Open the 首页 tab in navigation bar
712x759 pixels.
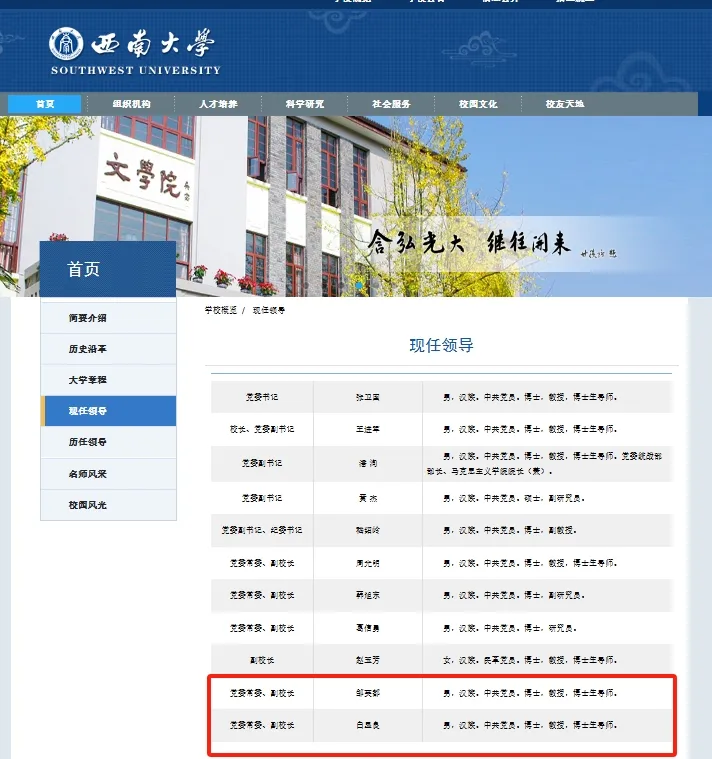[45, 104]
